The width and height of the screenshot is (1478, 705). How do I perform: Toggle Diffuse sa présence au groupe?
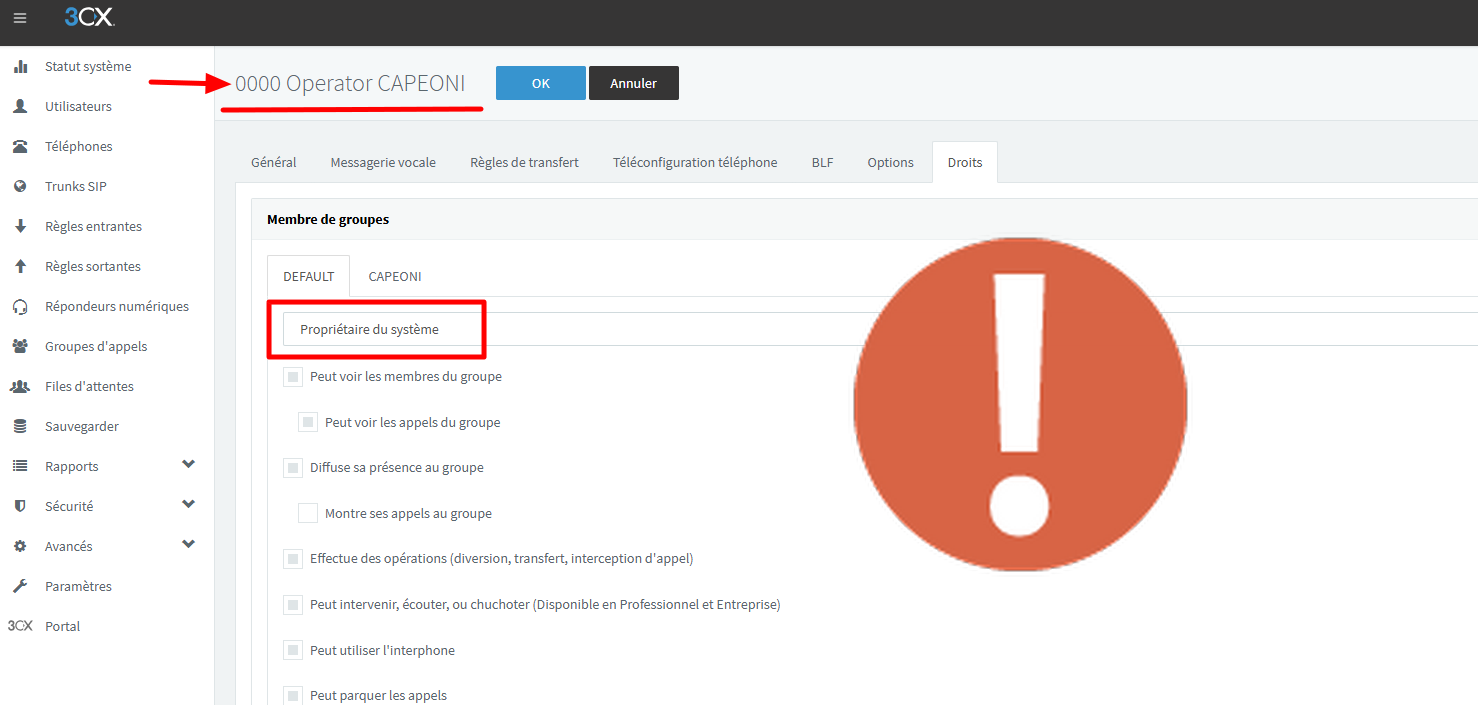coord(293,468)
